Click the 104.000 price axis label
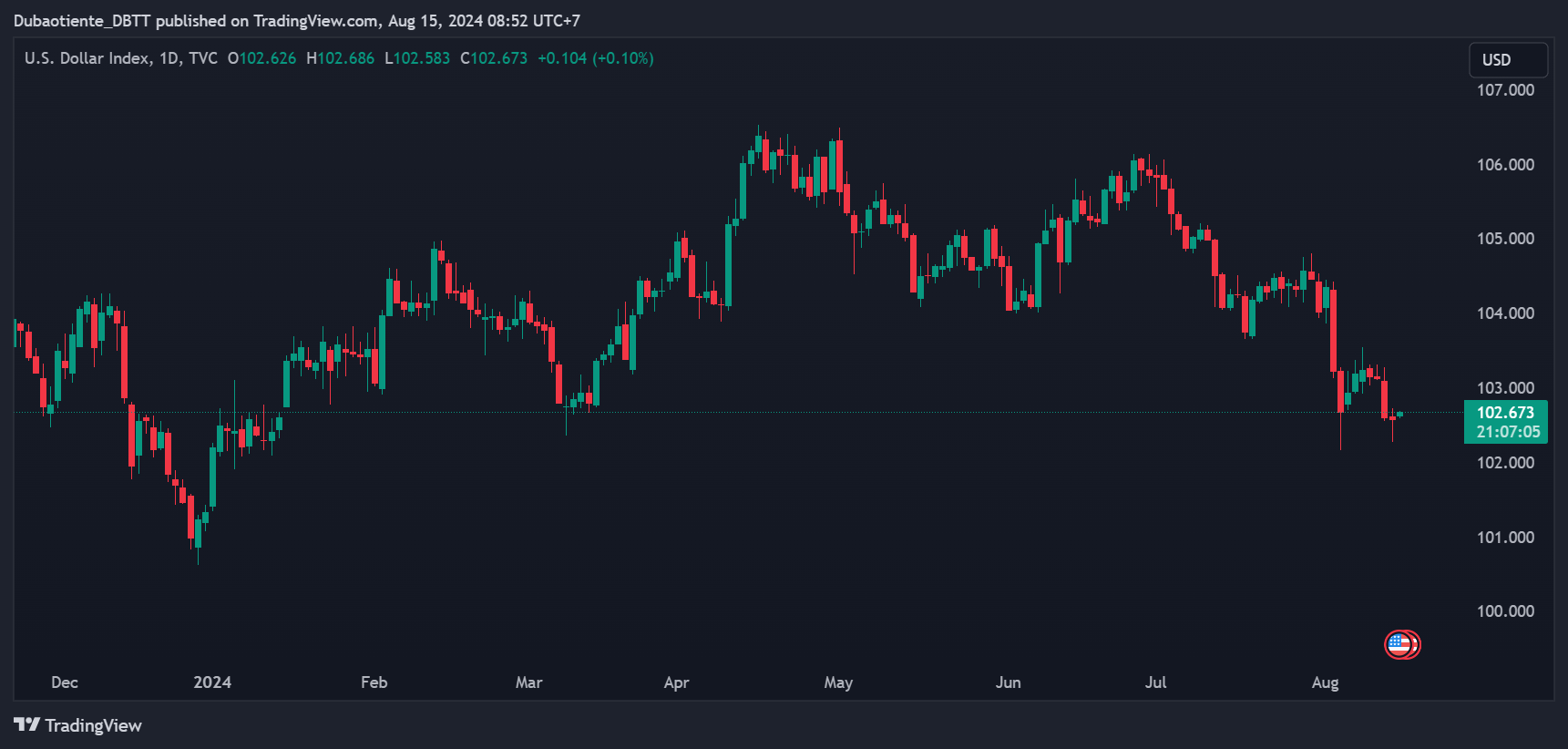Viewport: 1568px width, 749px height. point(1505,313)
